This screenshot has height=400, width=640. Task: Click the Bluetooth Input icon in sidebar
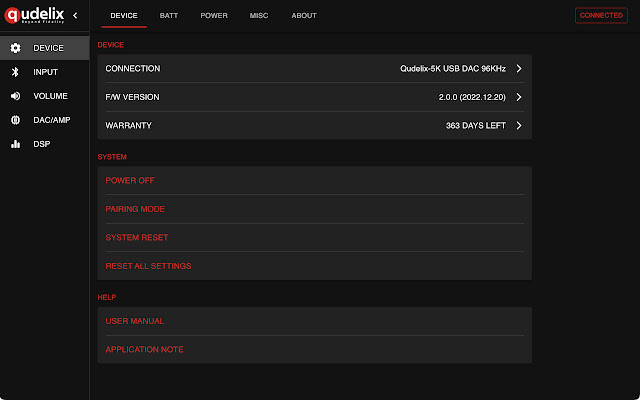(16, 72)
